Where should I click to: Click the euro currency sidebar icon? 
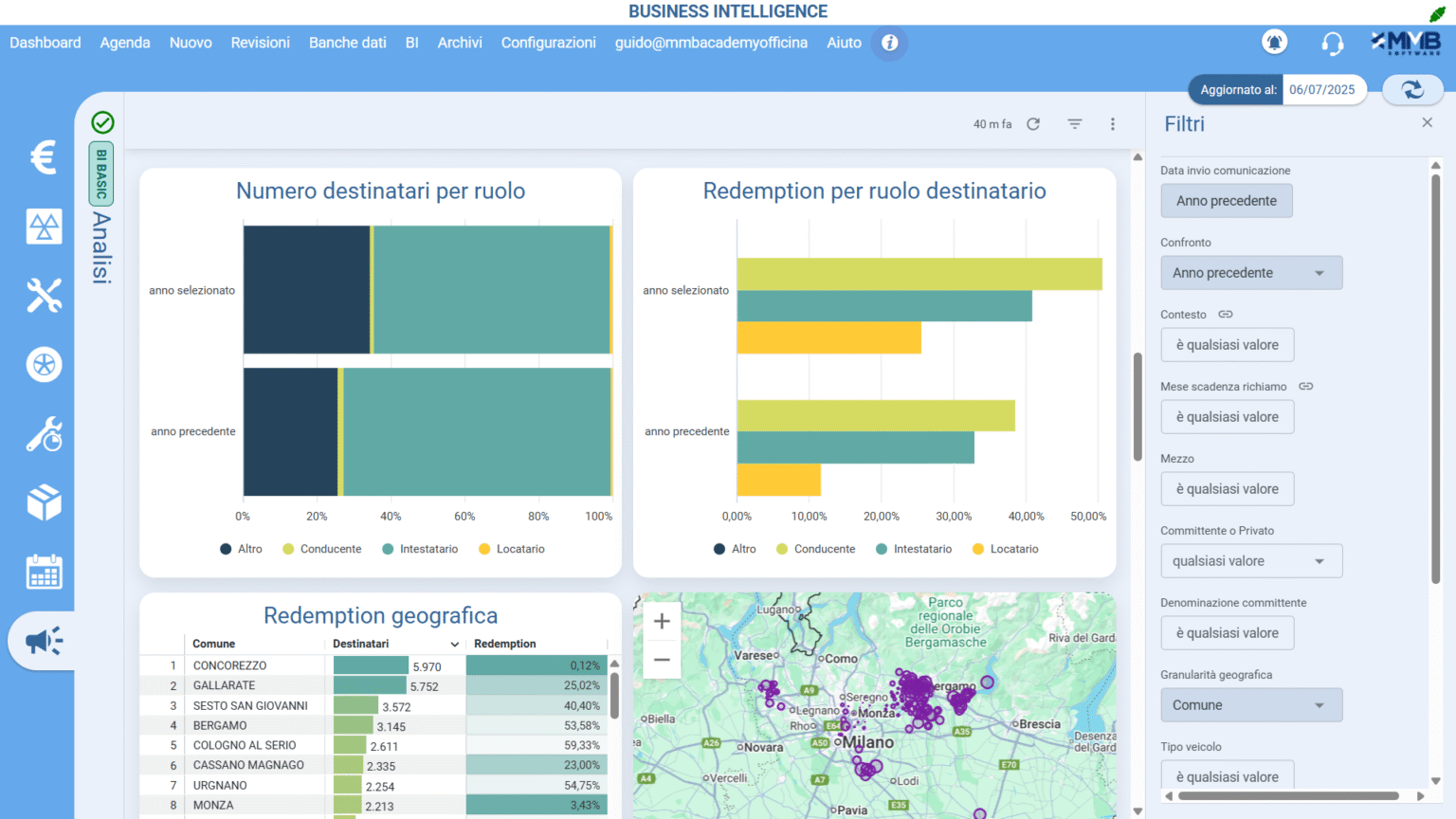click(x=44, y=156)
